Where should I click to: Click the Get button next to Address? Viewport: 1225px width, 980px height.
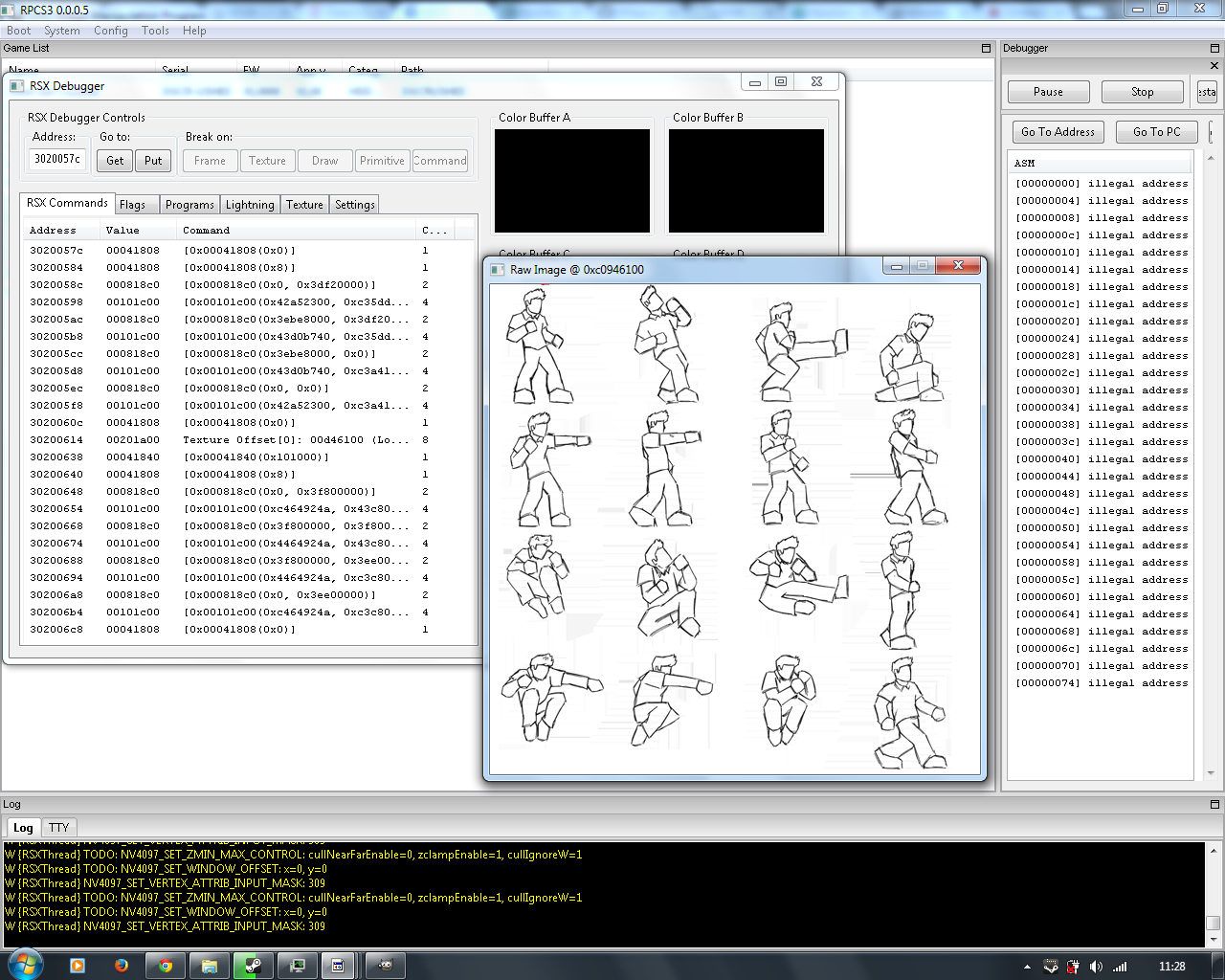(x=115, y=161)
